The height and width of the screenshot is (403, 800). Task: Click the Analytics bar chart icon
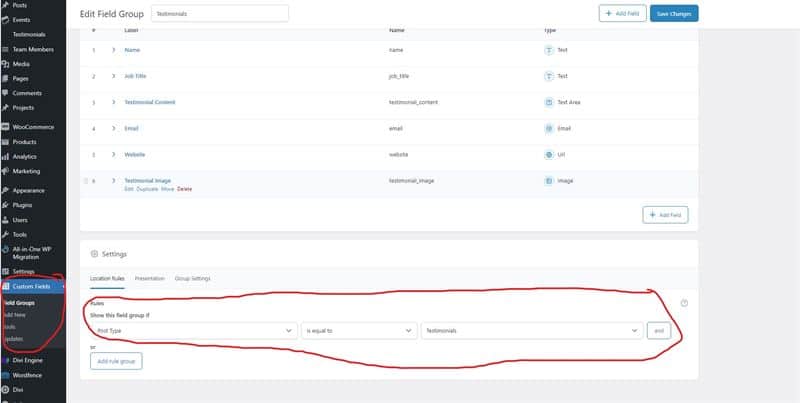coord(6,157)
